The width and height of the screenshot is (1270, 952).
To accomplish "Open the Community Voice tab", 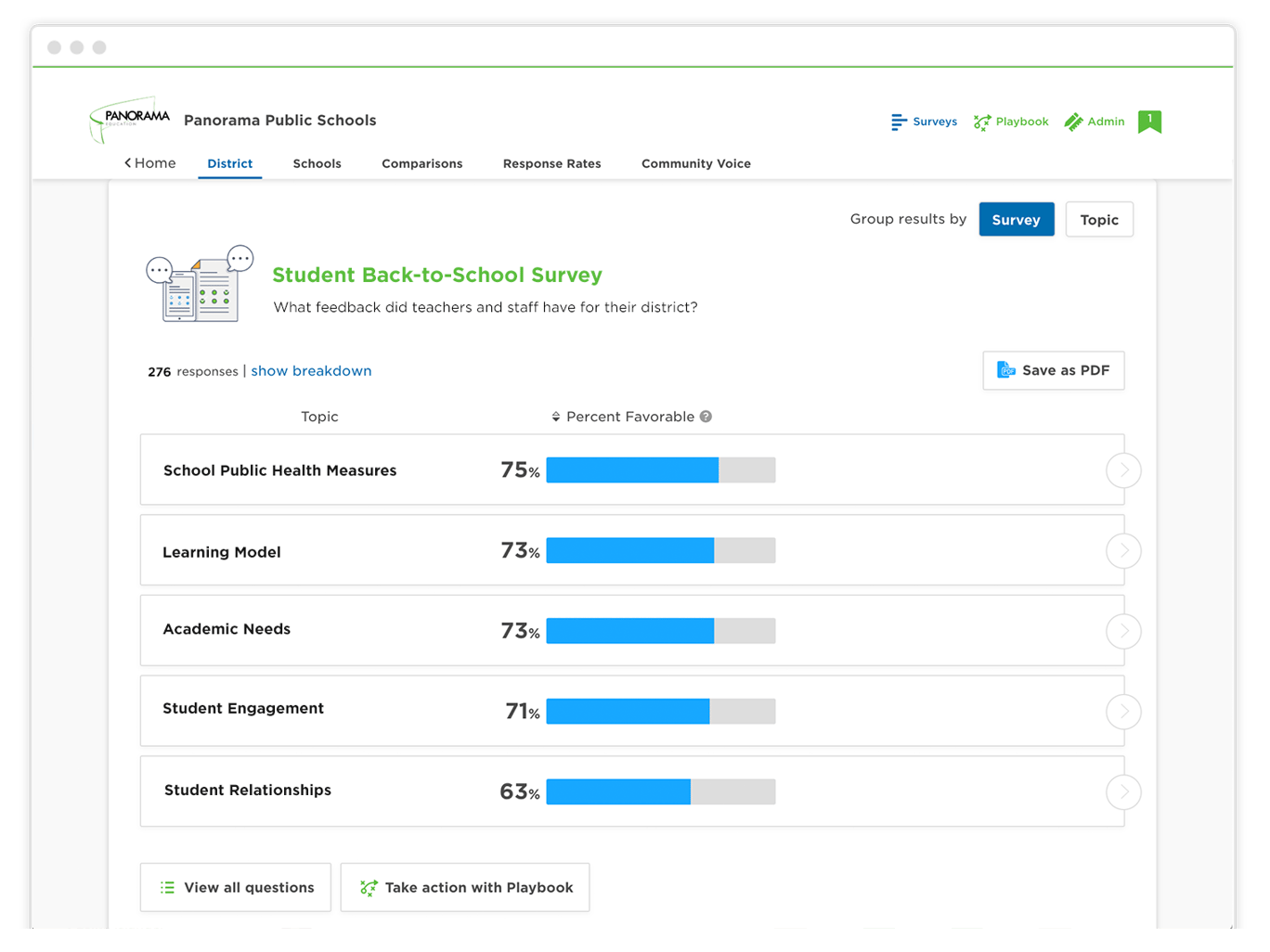I will 695,163.
